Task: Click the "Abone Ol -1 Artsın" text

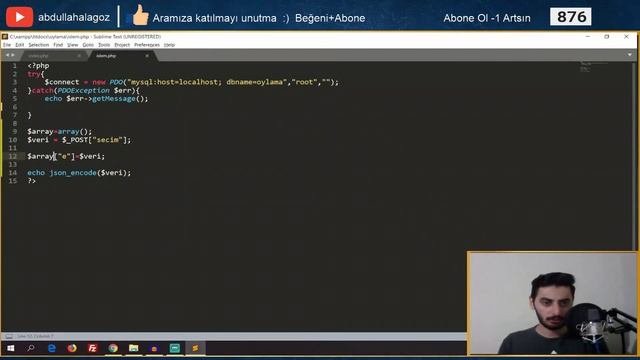Action: click(x=487, y=18)
